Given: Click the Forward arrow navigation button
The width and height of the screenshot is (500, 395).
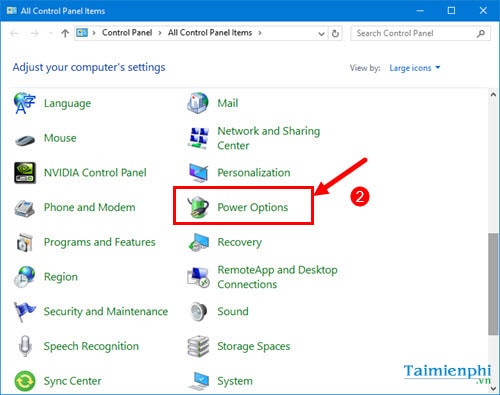Looking at the screenshot, I should (x=34, y=33).
